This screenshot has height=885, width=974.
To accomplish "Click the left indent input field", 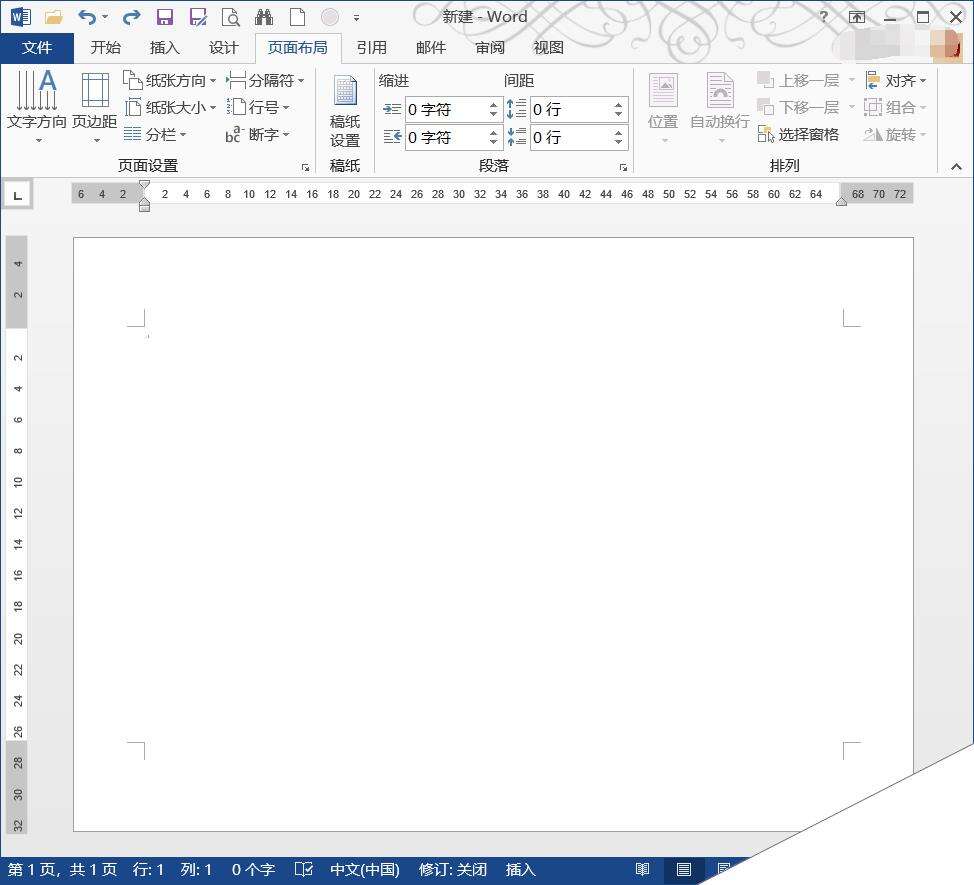I will pyautogui.click(x=446, y=110).
